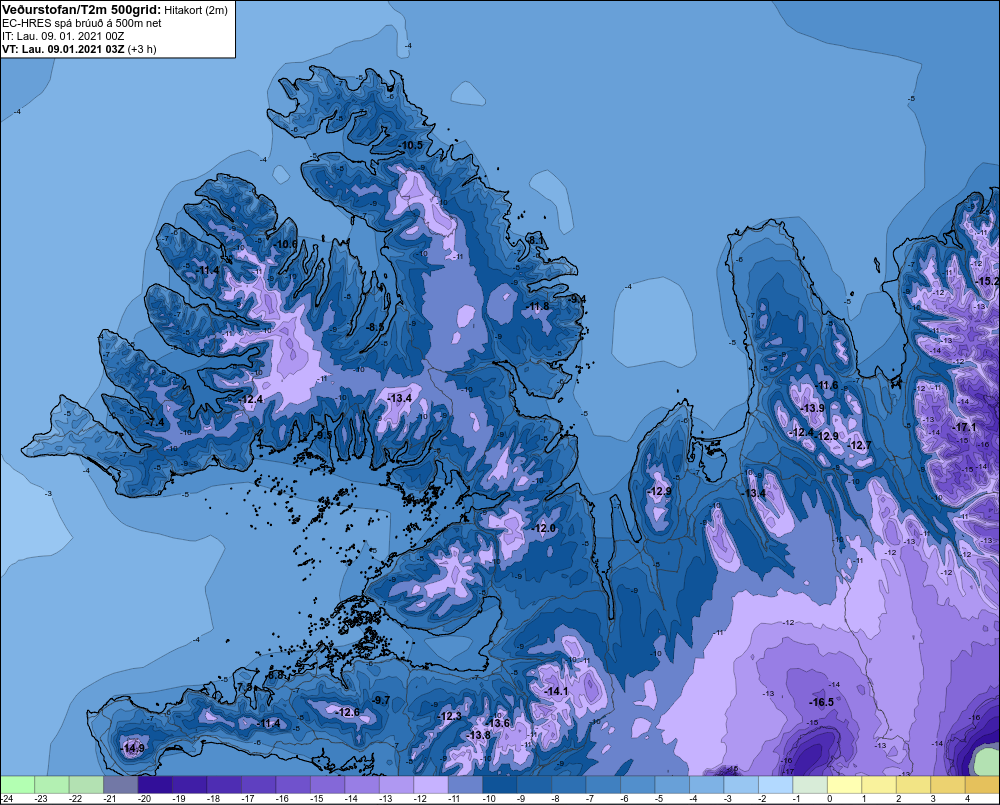1000x805 pixels.
Task: Select the -12 light lavender legend swatch
Action: 430,784
